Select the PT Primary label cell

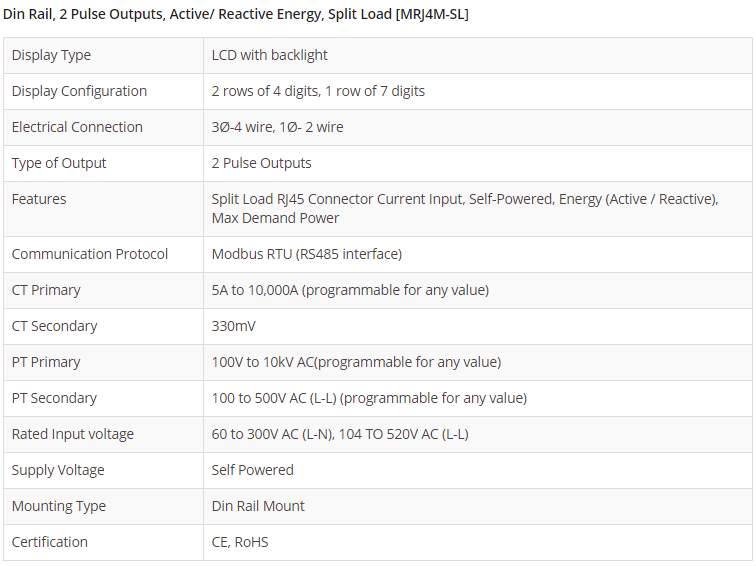coord(46,362)
